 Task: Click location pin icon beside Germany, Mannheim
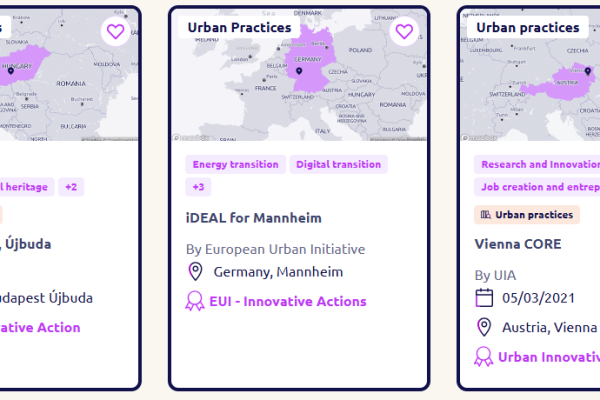coord(196,272)
